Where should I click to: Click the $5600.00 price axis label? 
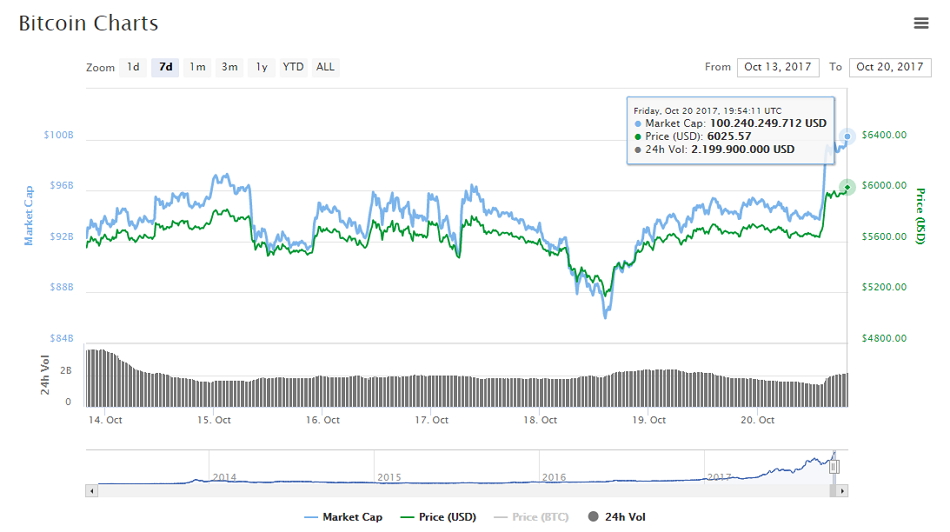click(x=884, y=236)
